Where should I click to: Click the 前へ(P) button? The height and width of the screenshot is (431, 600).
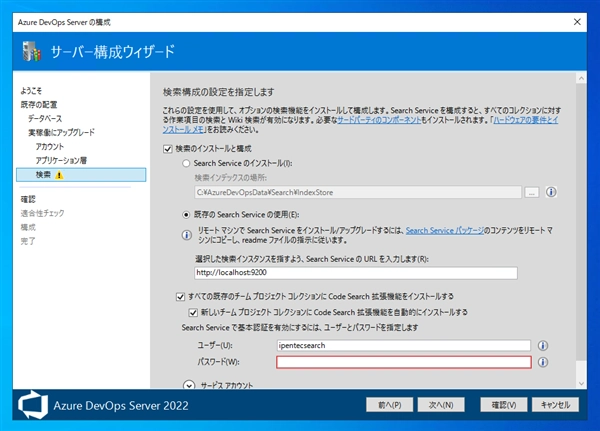(x=389, y=405)
